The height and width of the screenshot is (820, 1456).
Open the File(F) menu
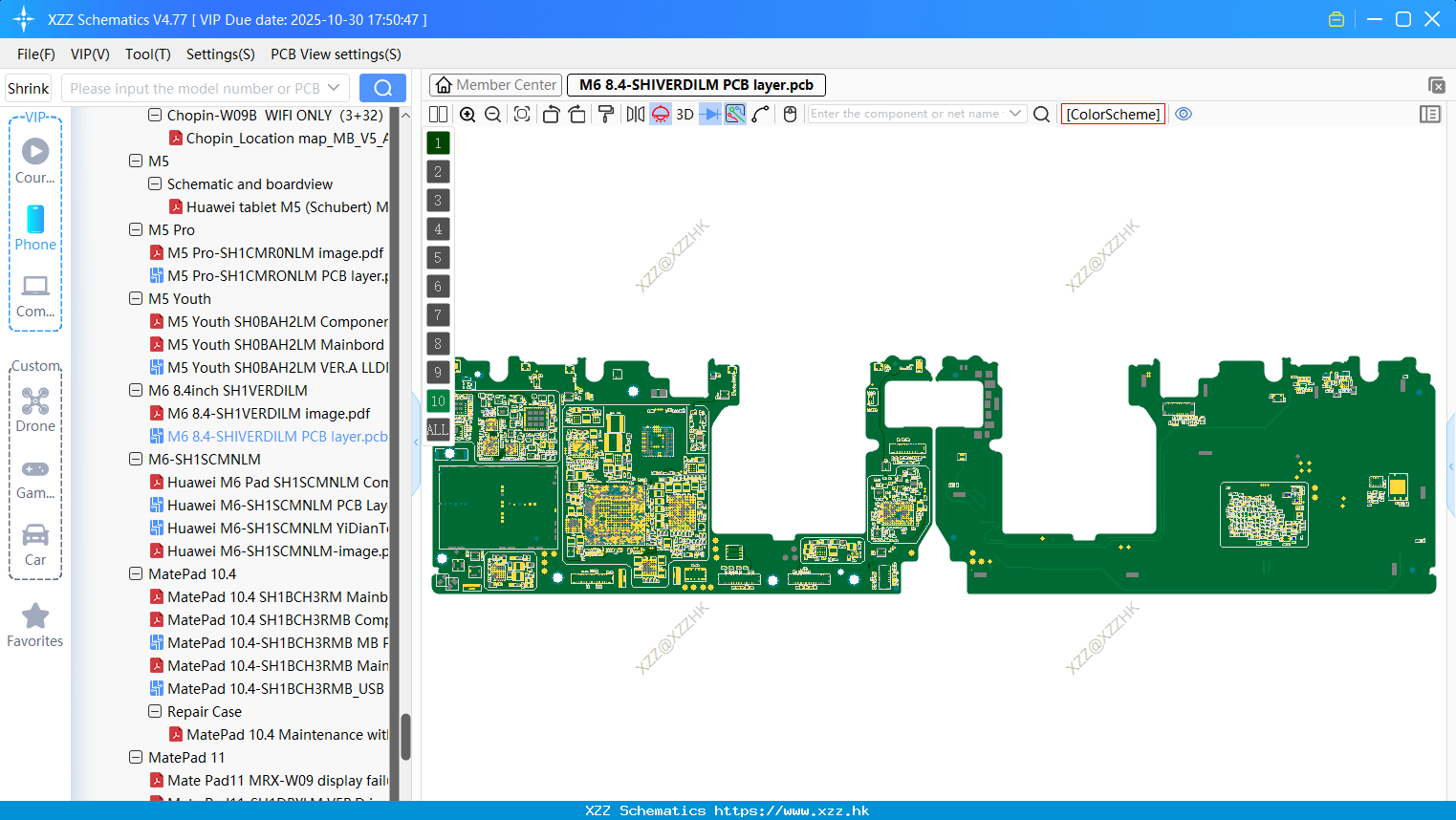coord(36,54)
